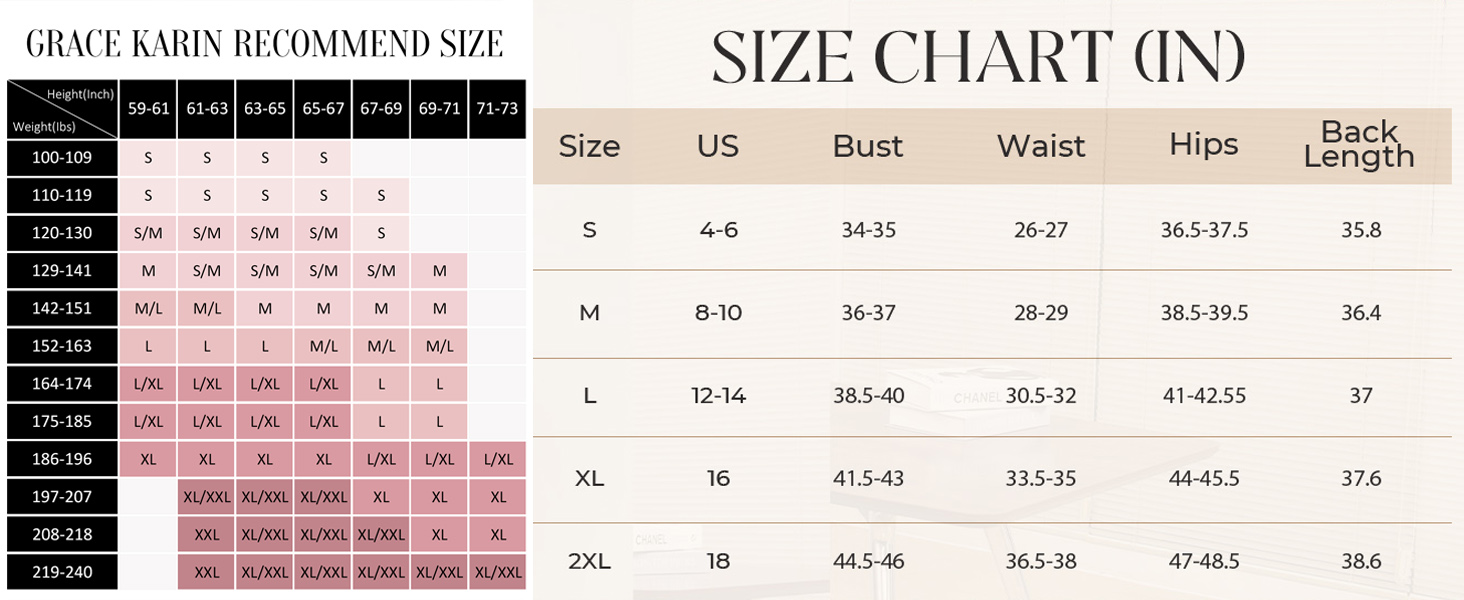Click the 36-37 bust measurement
Screen dimensions: 1464x600
(868, 313)
